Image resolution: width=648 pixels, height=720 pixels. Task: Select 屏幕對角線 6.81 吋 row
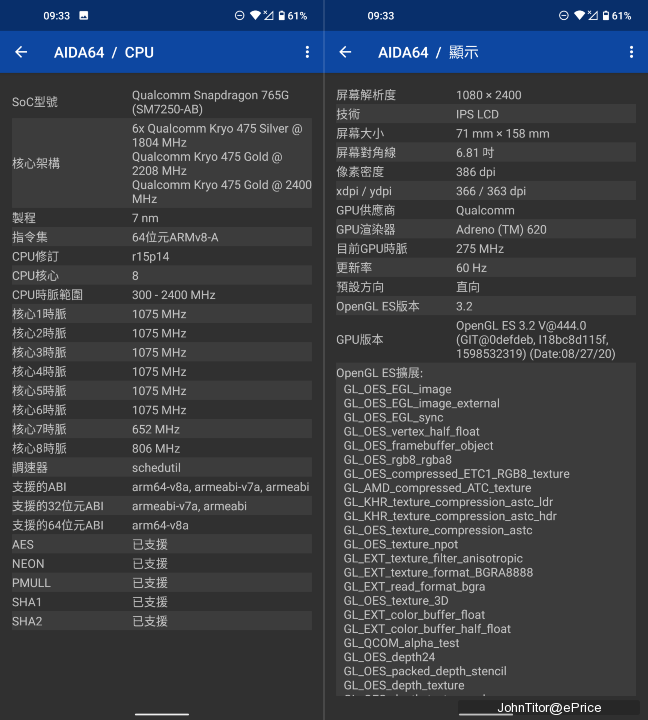[486, 152]
